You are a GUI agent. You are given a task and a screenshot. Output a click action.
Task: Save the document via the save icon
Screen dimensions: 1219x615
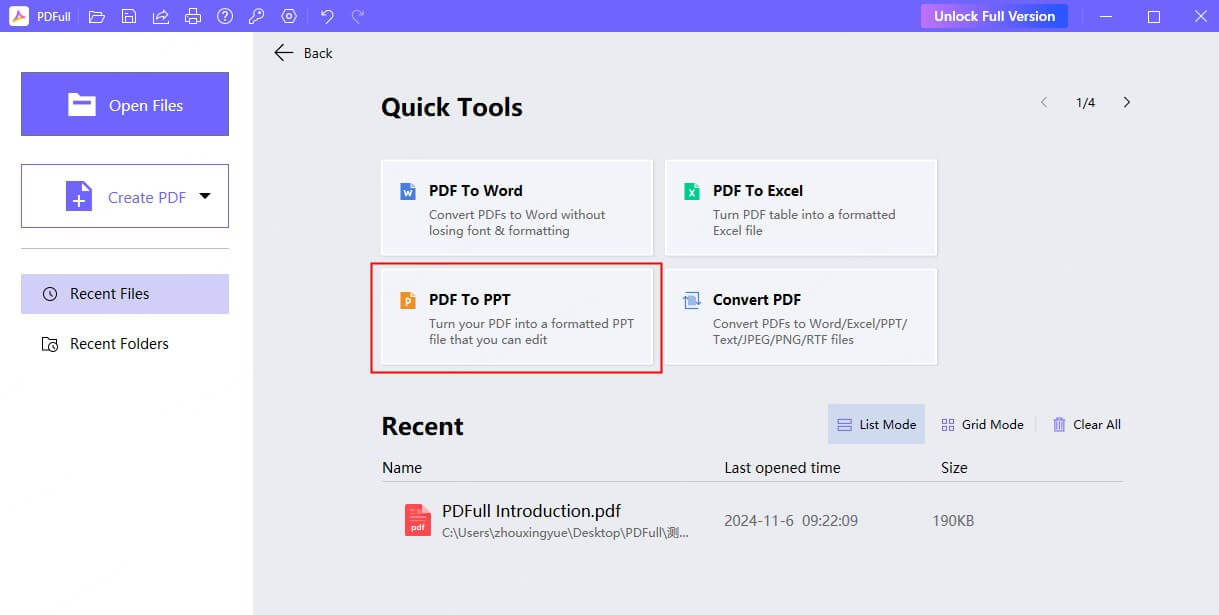coord(128,16)
